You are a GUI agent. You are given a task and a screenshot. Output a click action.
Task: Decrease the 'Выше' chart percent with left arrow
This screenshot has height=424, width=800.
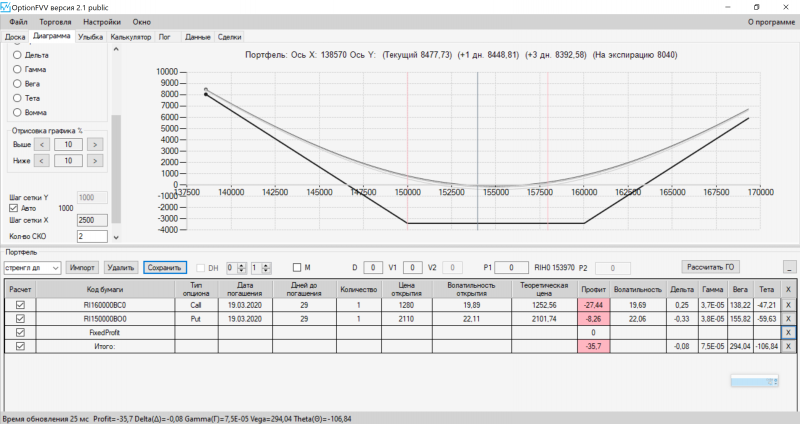[x=42, y=144]
